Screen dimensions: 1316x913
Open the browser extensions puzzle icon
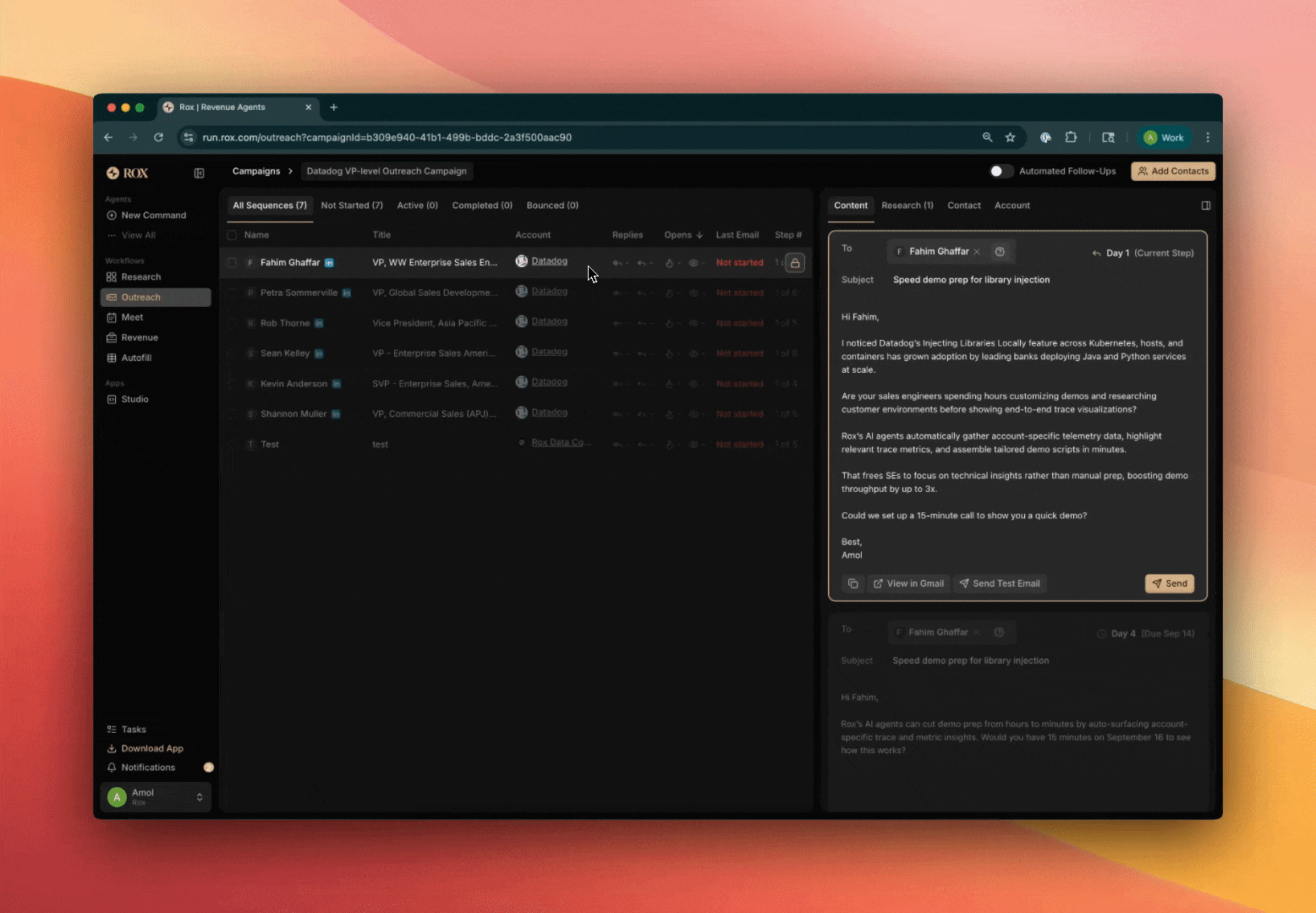click(x=1071, y=138)
